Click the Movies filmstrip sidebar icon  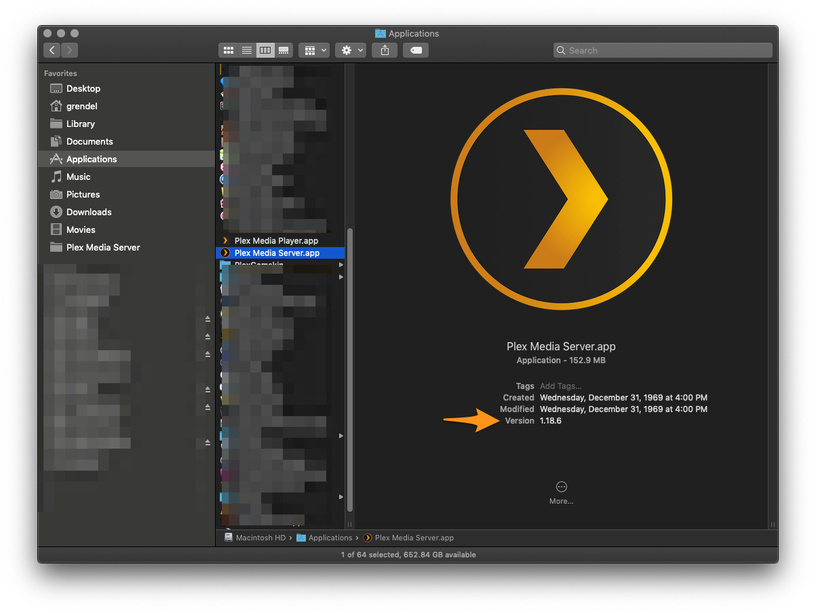click(56, 230)
